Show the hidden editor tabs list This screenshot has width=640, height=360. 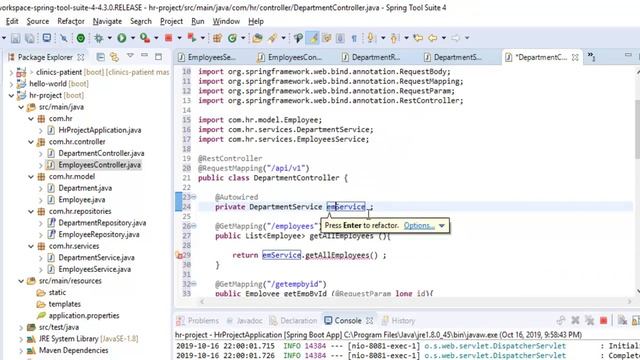591,57
